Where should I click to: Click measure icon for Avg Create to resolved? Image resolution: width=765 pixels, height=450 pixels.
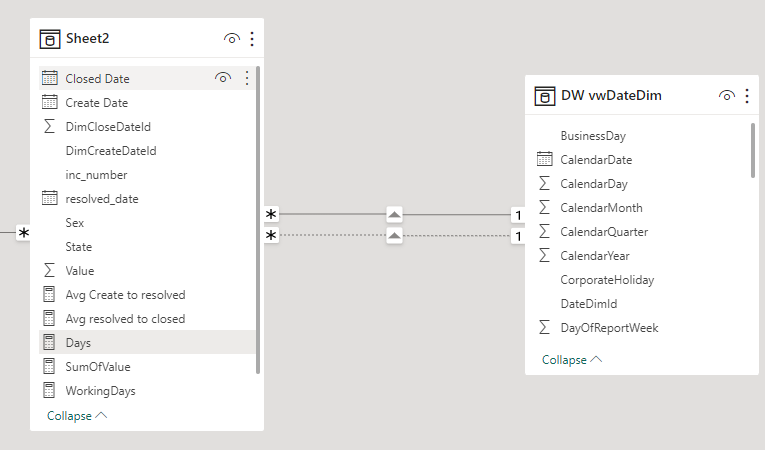[49, 294]
